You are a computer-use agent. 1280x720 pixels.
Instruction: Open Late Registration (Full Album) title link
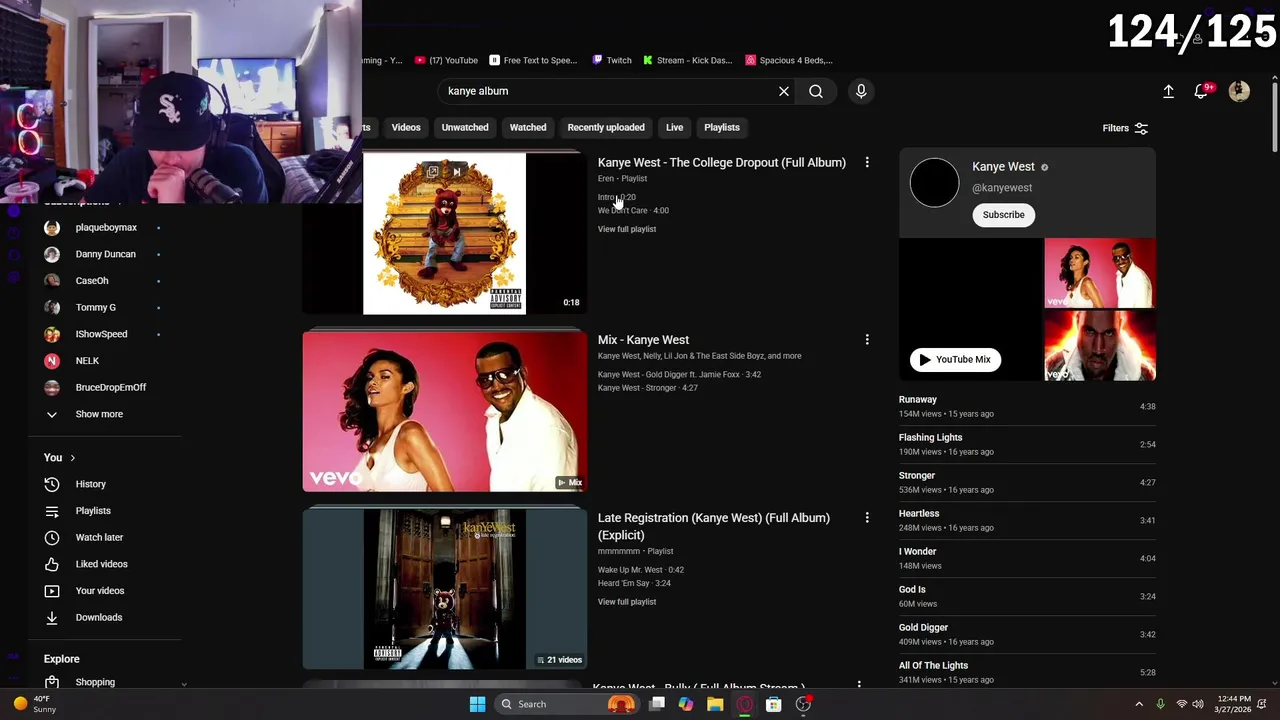[714, 526]
